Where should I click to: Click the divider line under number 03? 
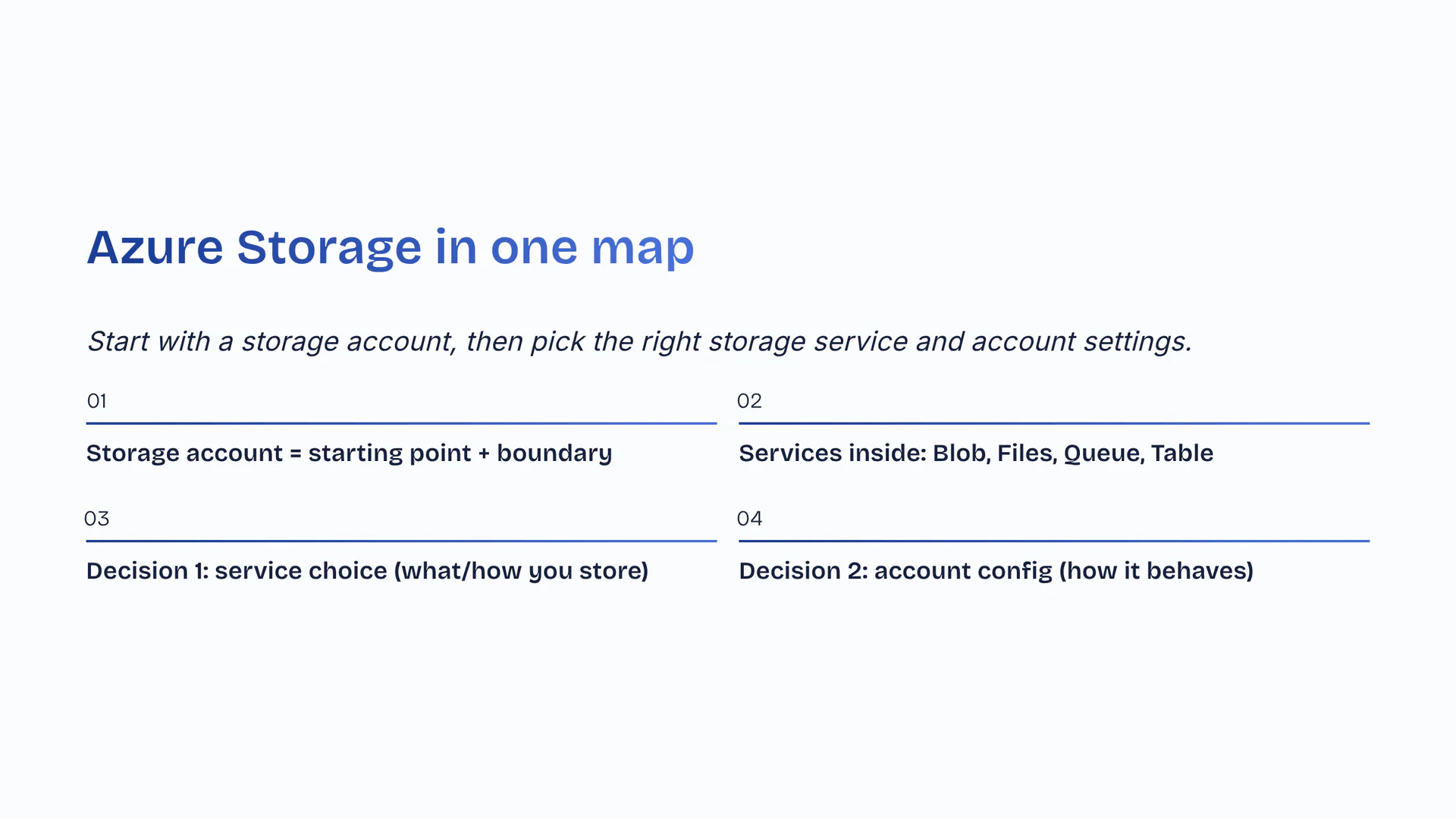[401, 541]
